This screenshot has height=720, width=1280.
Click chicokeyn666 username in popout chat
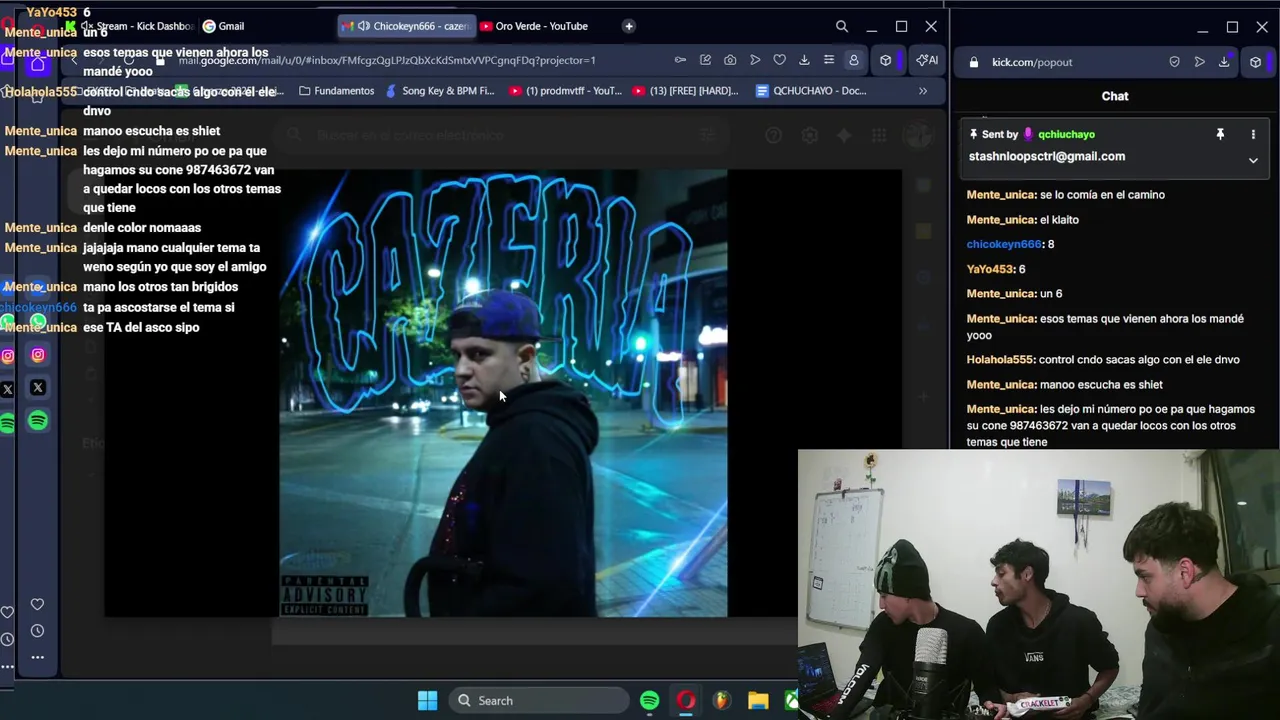tap(1004, 244)
